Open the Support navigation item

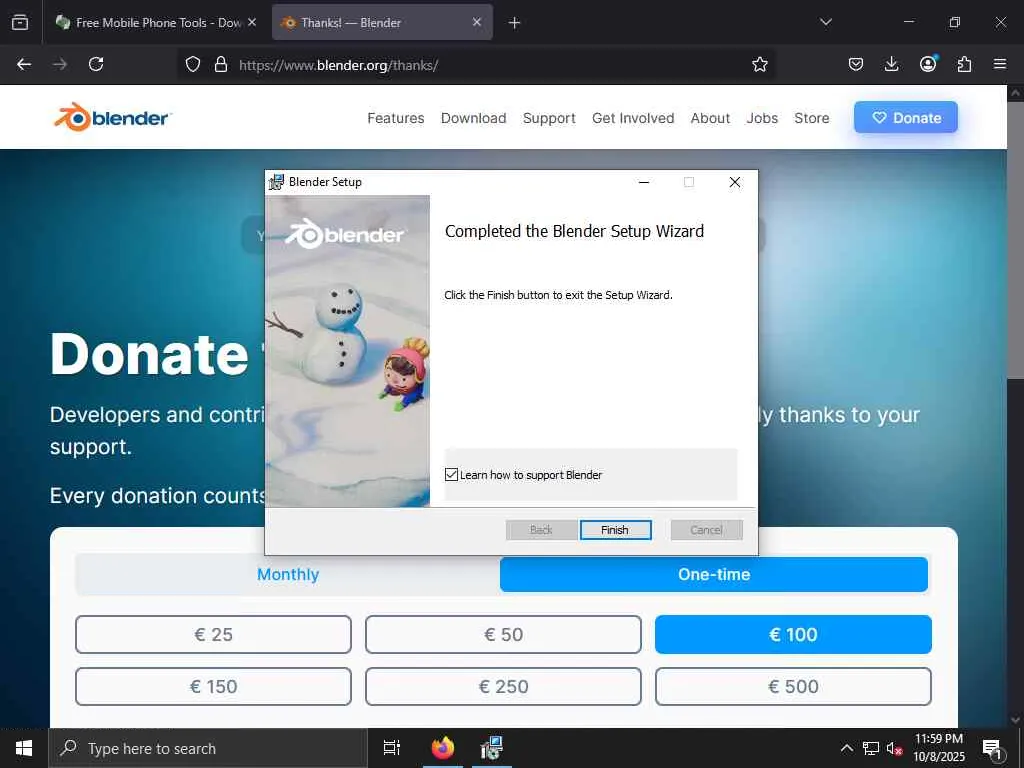pos(549,118)
